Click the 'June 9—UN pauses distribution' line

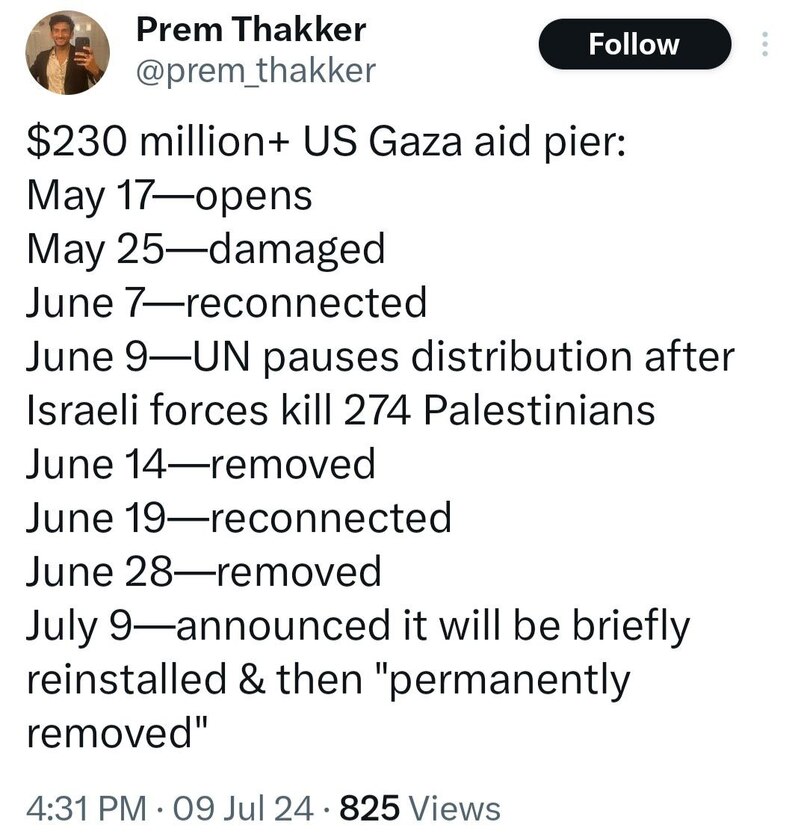[380, 358]
